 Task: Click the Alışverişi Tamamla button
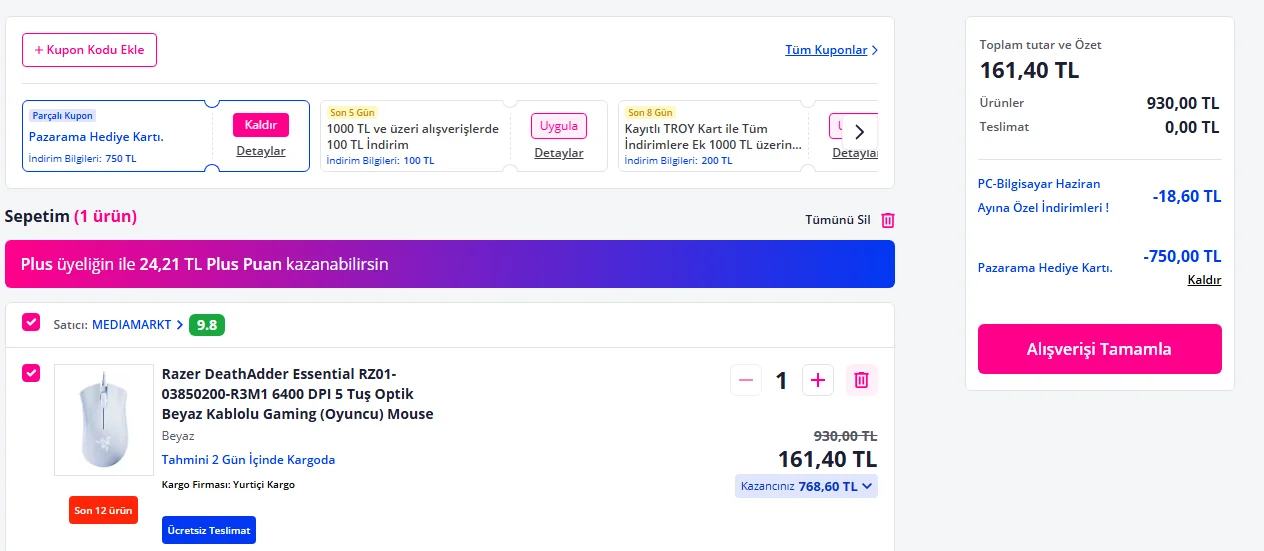click(1099, 349)
